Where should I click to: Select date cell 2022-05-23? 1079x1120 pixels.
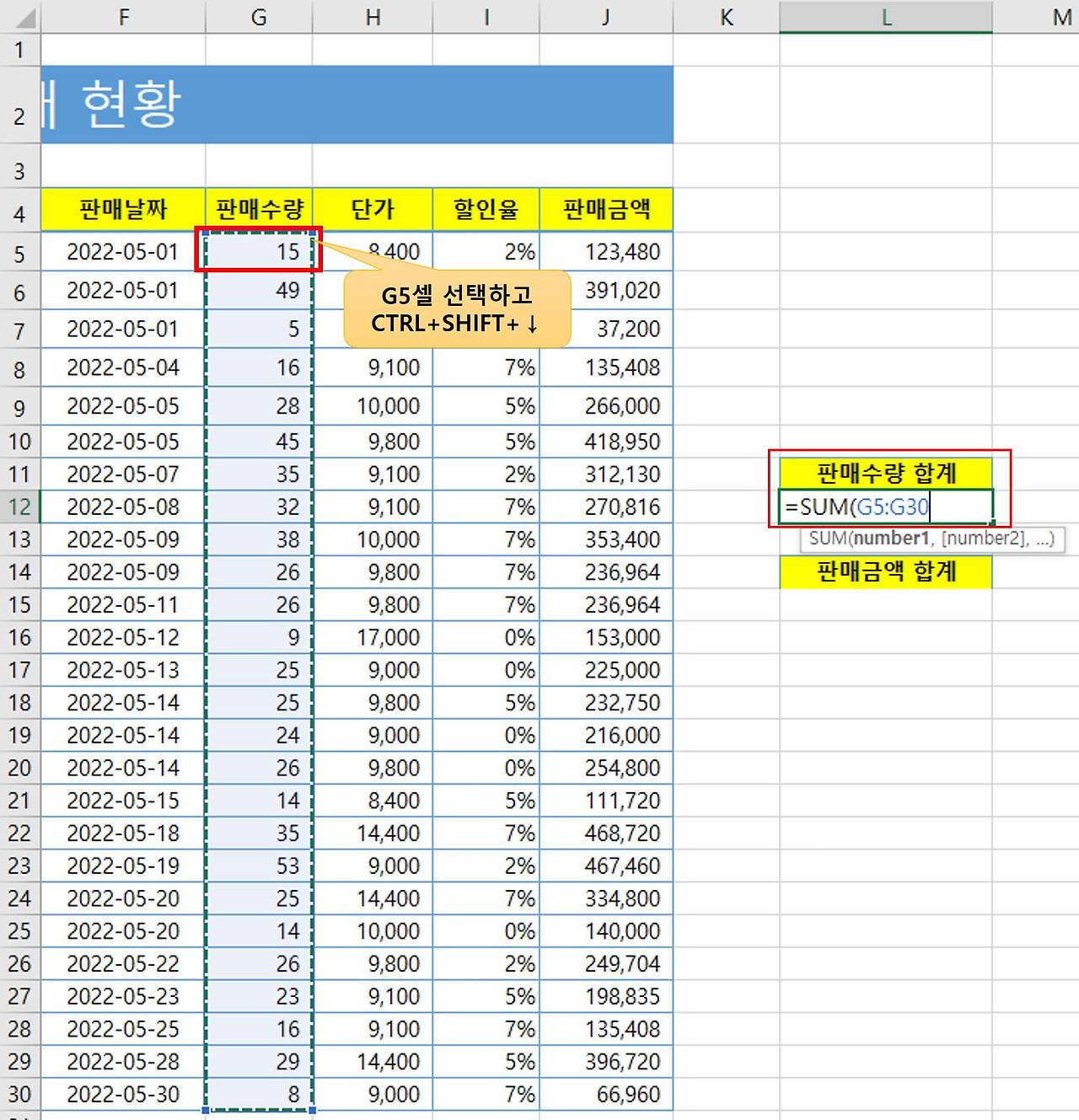tap(123, 996)
